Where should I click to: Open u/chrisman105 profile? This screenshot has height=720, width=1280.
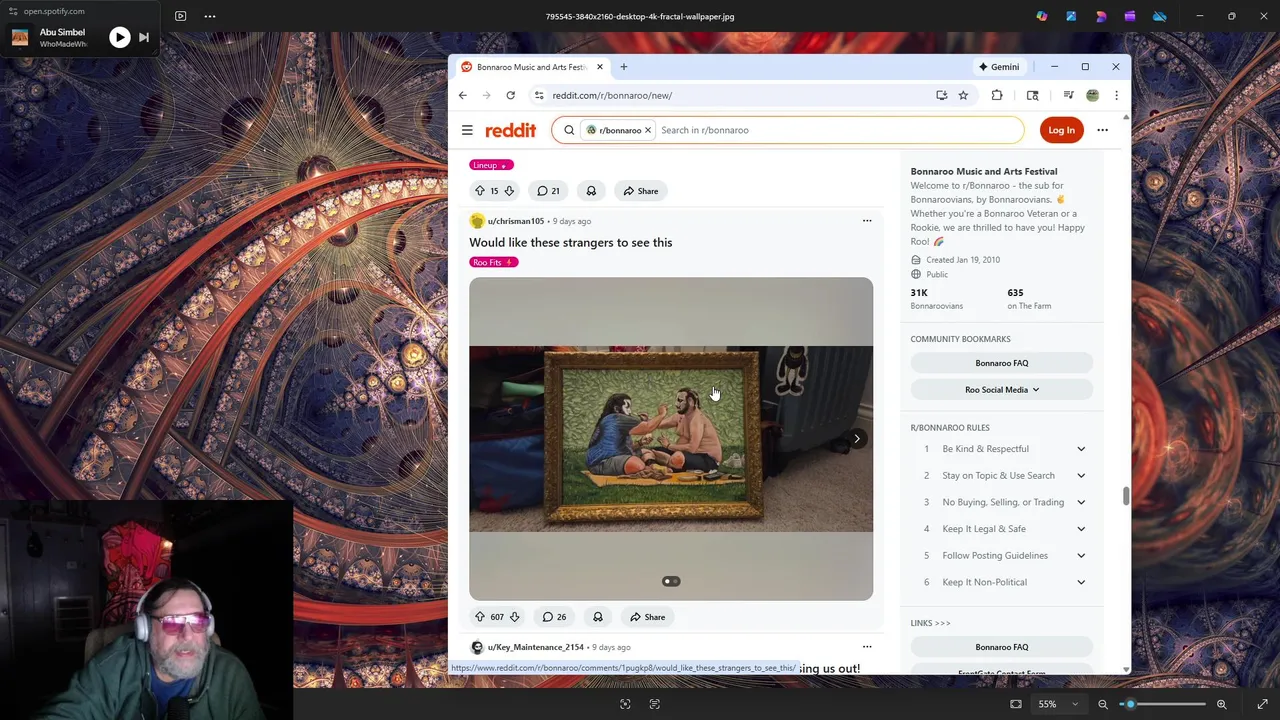tap(516, 221)
